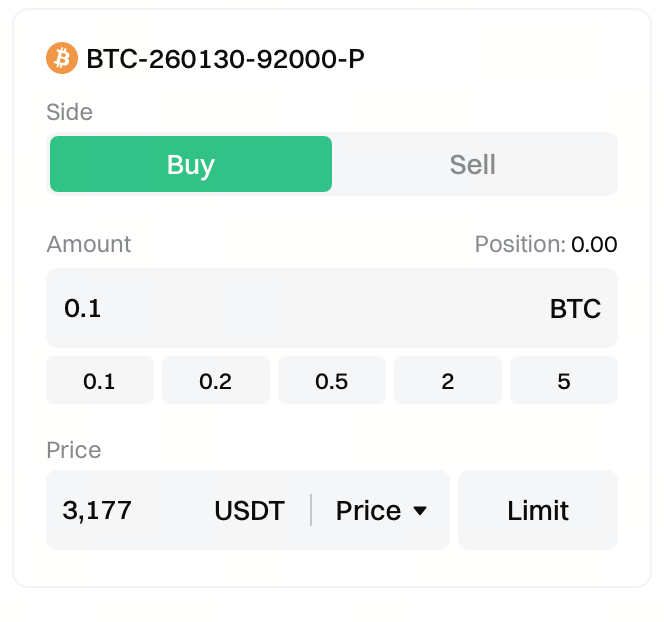Set amount with the 2 preset
The image size is (664, 622).
click(x=448, y=381)
